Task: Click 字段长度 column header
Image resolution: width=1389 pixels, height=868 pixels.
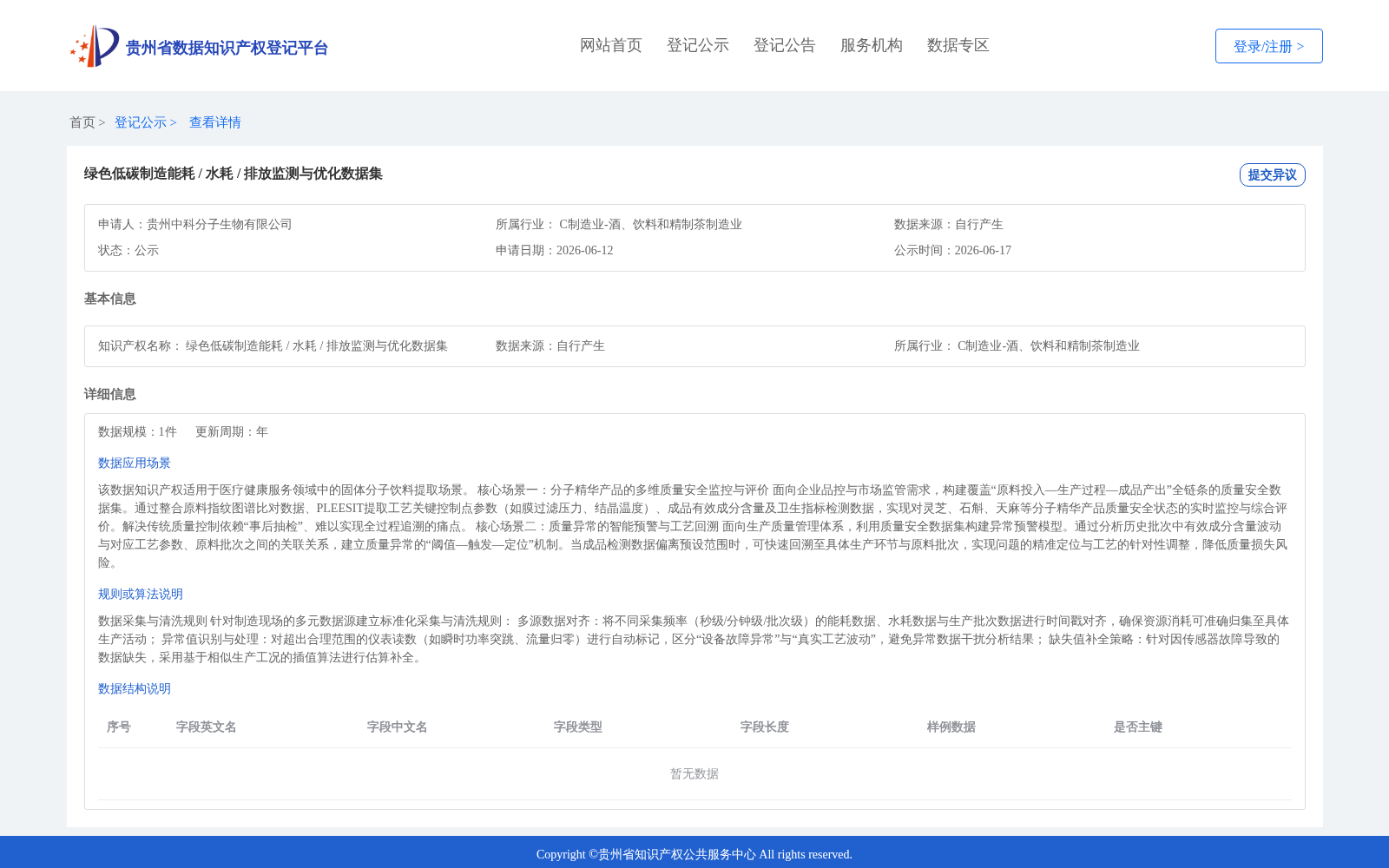Action: [x=765, y=727]
